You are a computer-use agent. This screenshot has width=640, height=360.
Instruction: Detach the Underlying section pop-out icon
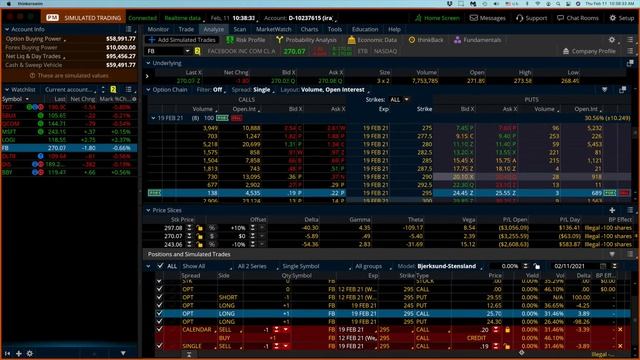630,63
